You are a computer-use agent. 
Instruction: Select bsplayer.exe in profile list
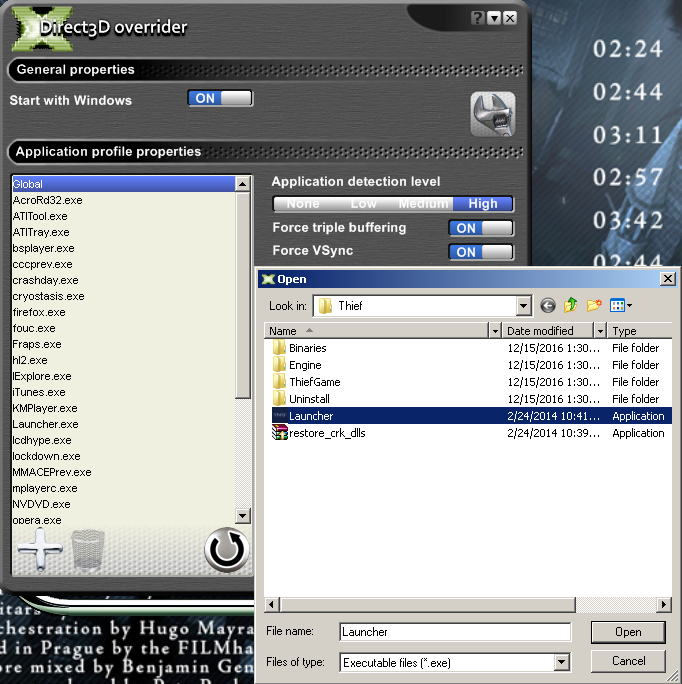[123, 248]
